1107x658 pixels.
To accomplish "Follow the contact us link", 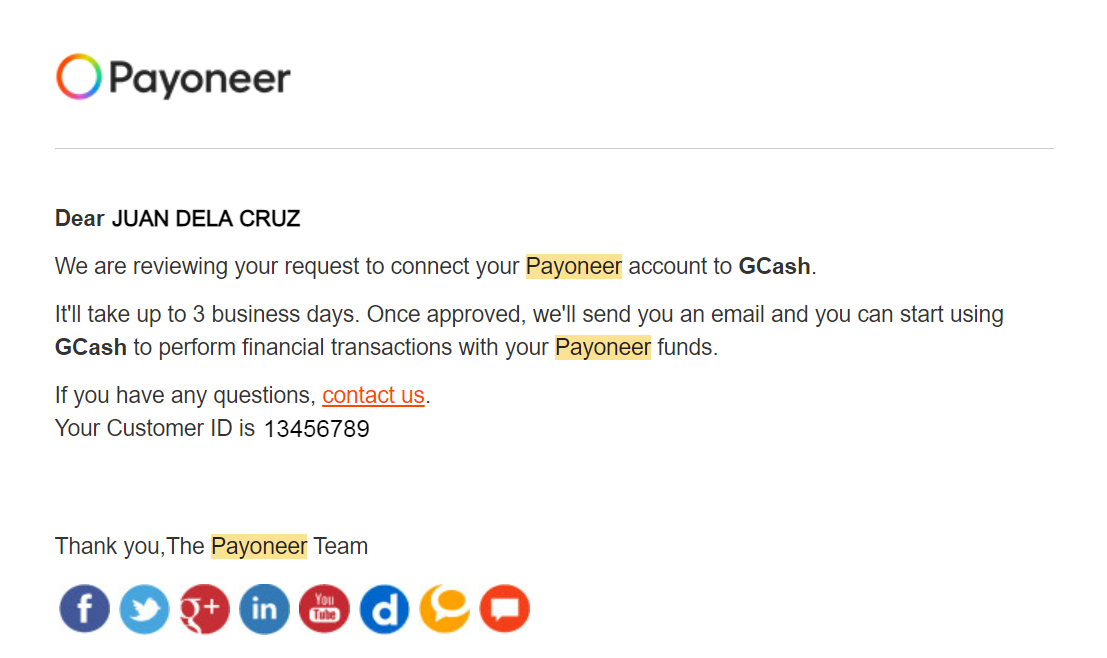I will 373,395.
